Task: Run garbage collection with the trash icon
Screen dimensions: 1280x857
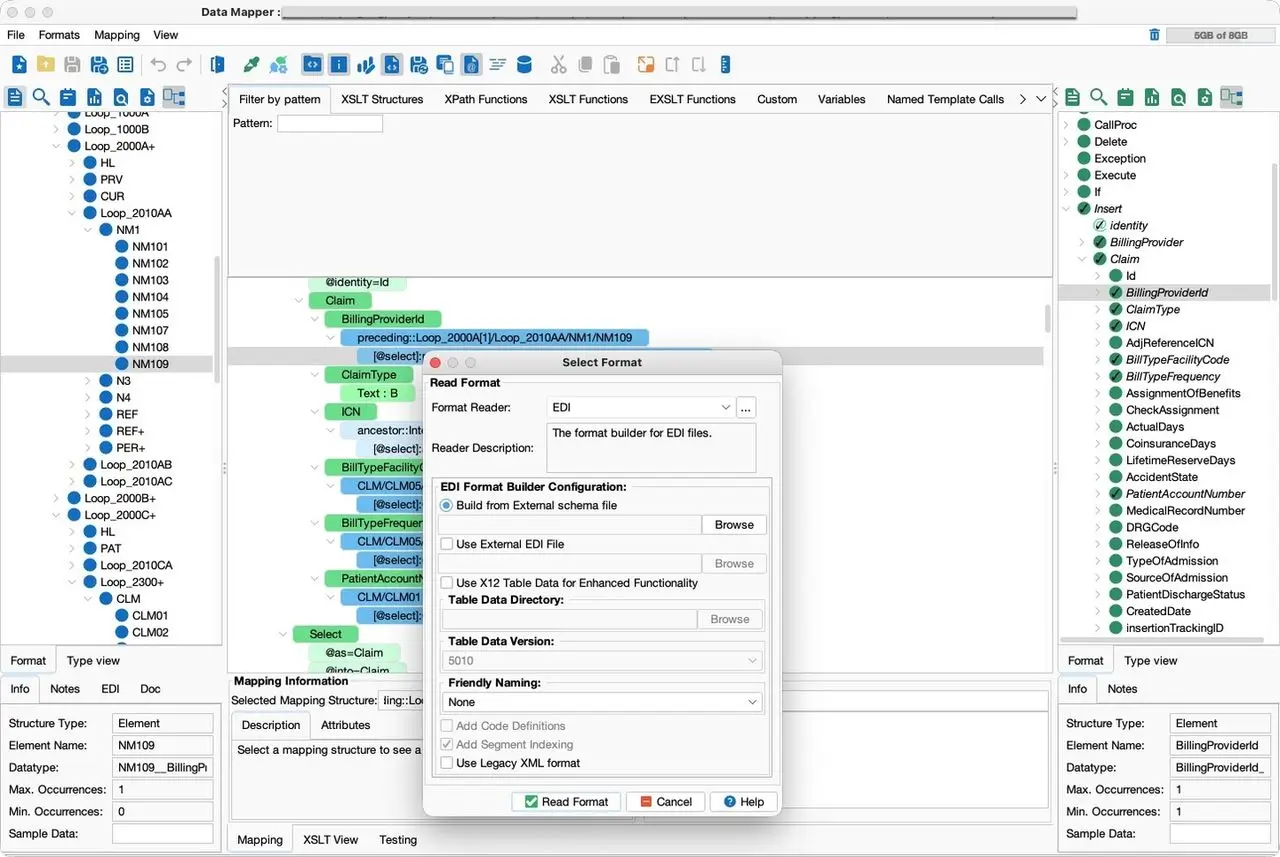Action: (x=1155, y=35)
